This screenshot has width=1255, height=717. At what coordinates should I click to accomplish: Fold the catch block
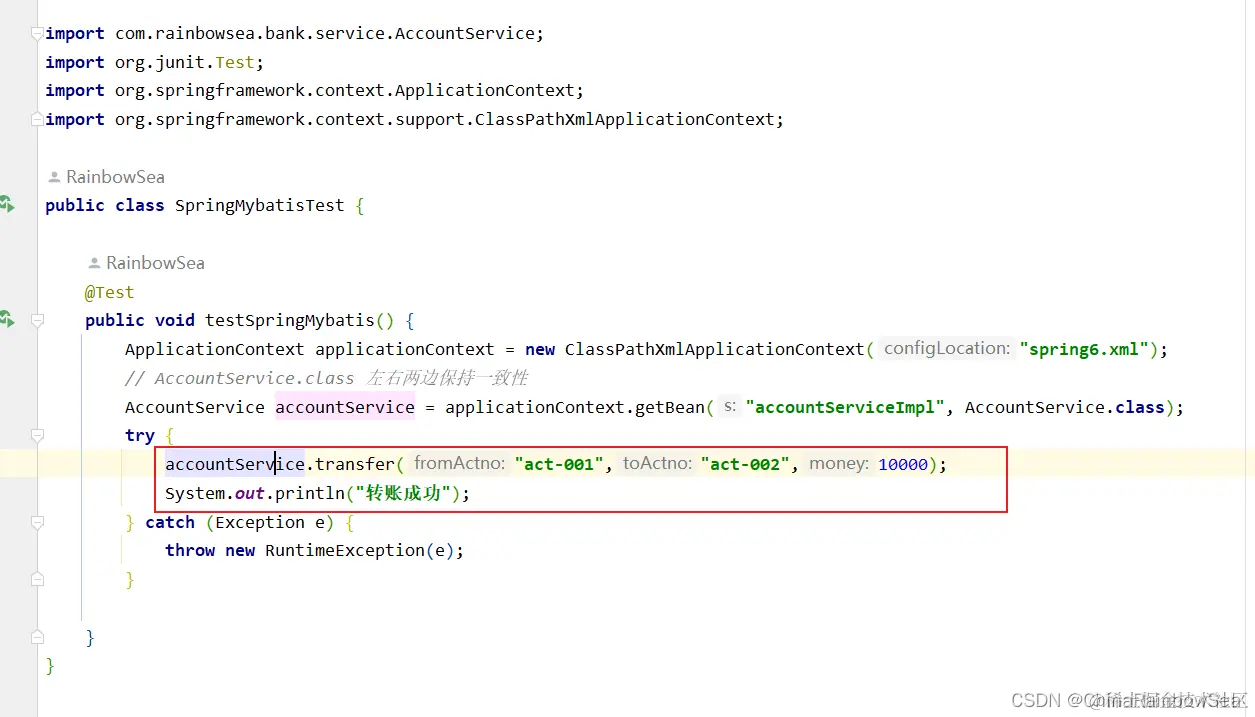point(37,522)
